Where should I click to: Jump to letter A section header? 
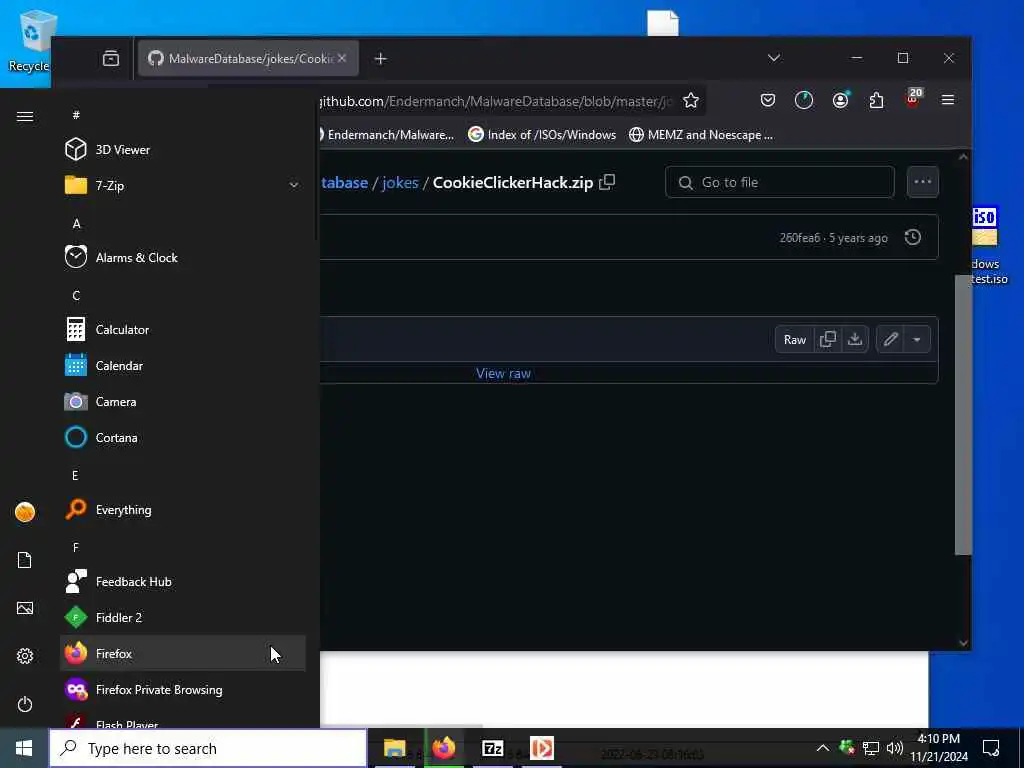(76, 223)
